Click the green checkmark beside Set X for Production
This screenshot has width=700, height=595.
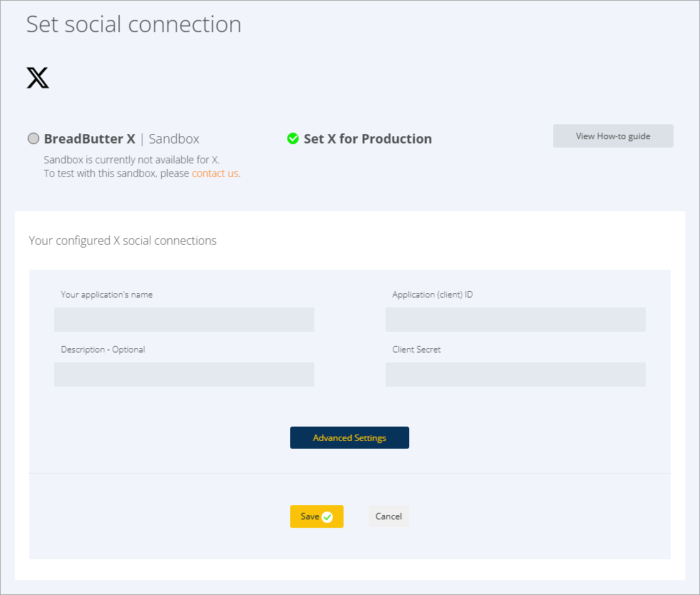(293, 139)
